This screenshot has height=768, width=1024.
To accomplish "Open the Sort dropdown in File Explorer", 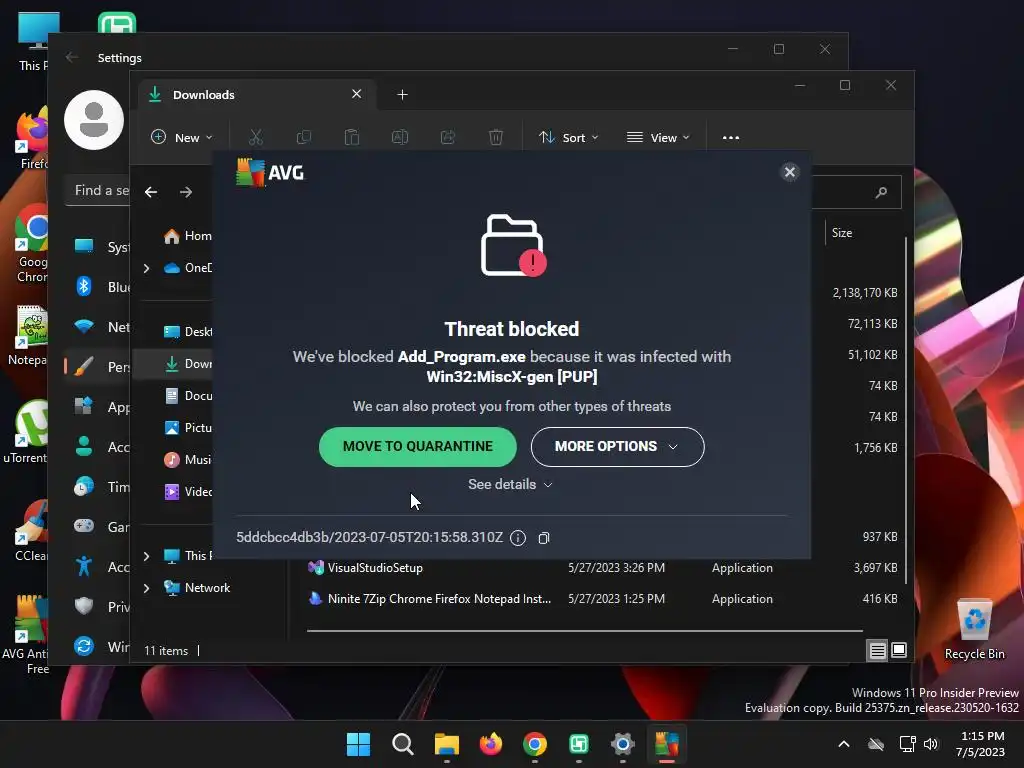I will point(568,138).
